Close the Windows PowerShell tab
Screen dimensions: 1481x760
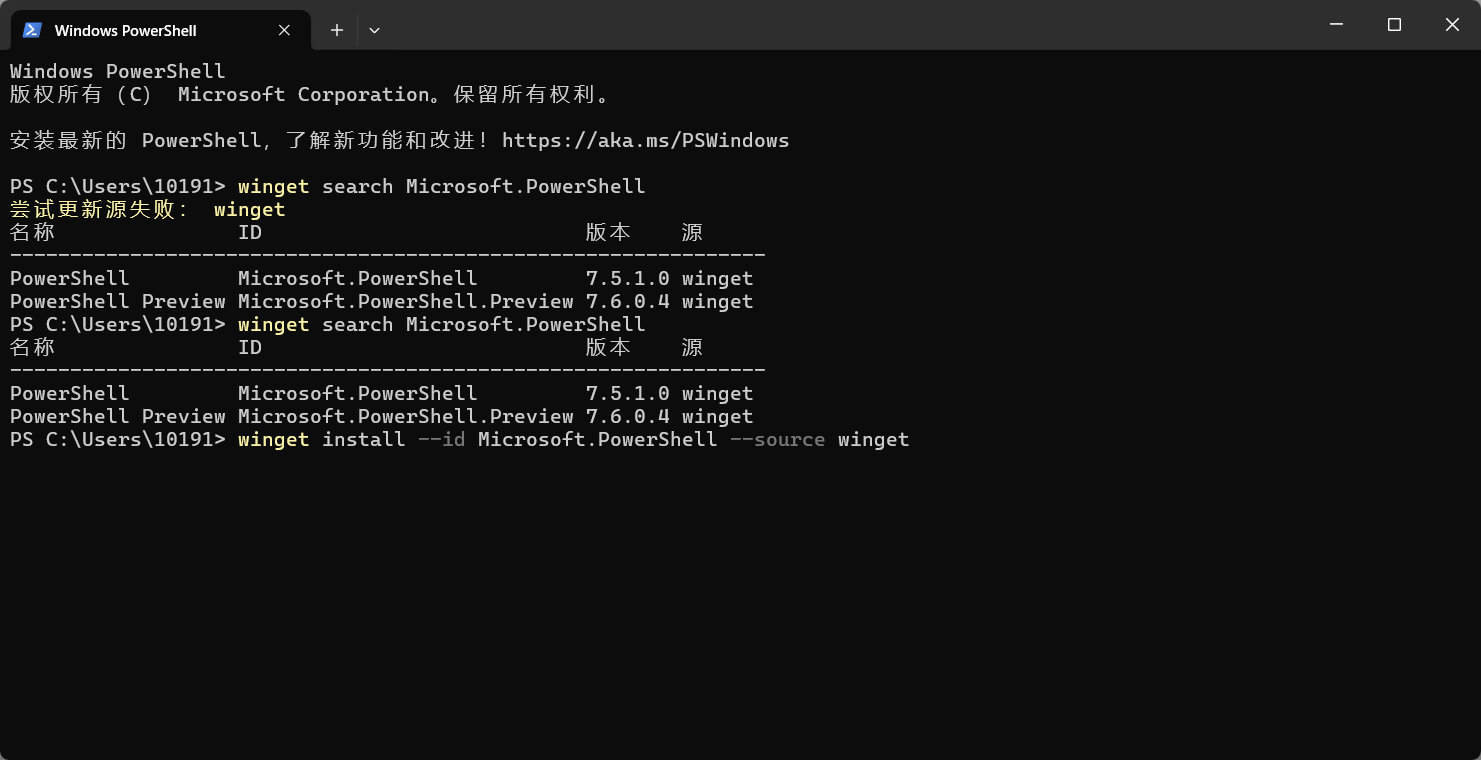[x=283, y=30]
